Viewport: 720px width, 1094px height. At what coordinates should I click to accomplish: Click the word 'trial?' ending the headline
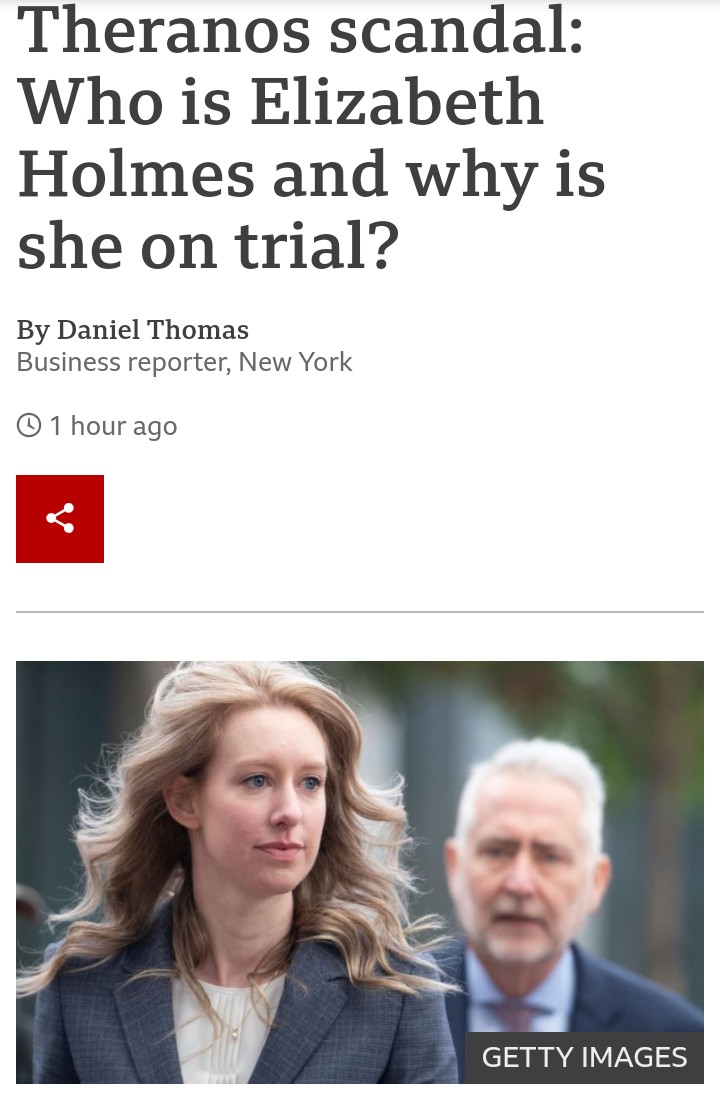pos(317,246)
